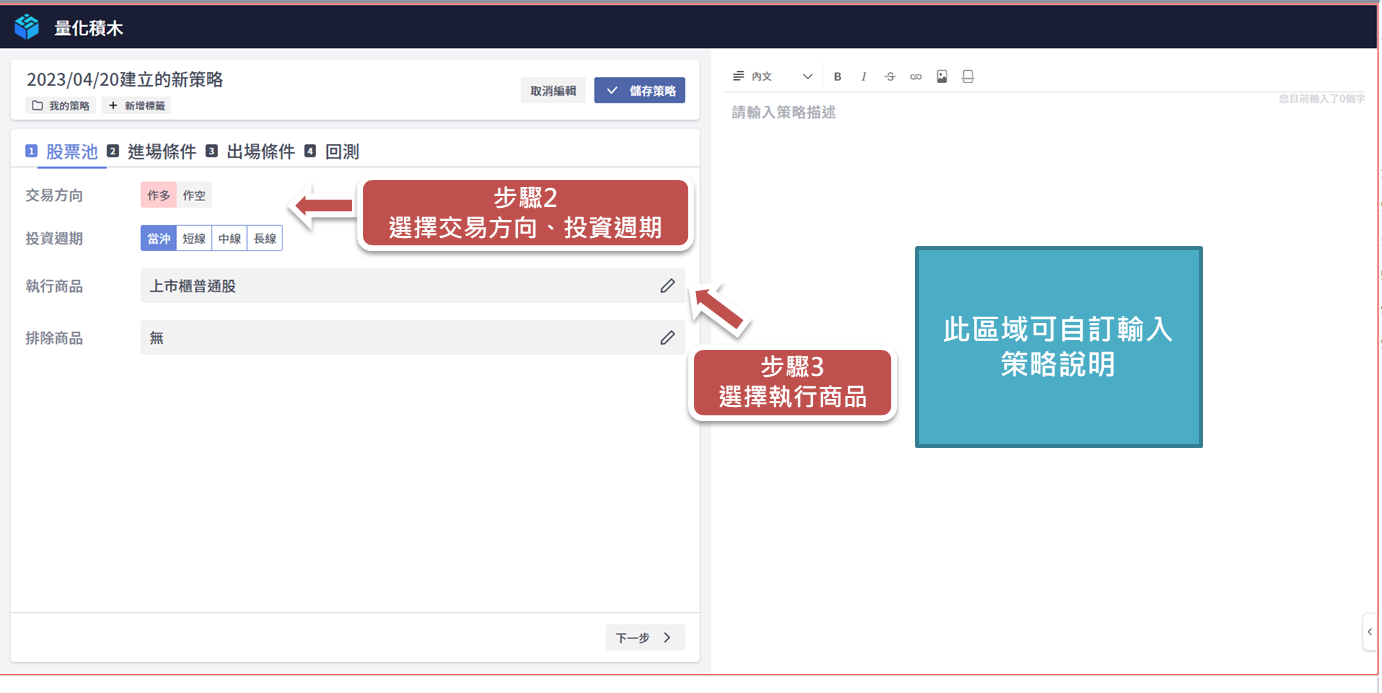Toggle bold formatting in the editor toolbar
The height and width of the screenshot is (693, 1382).
pos(838,77)
